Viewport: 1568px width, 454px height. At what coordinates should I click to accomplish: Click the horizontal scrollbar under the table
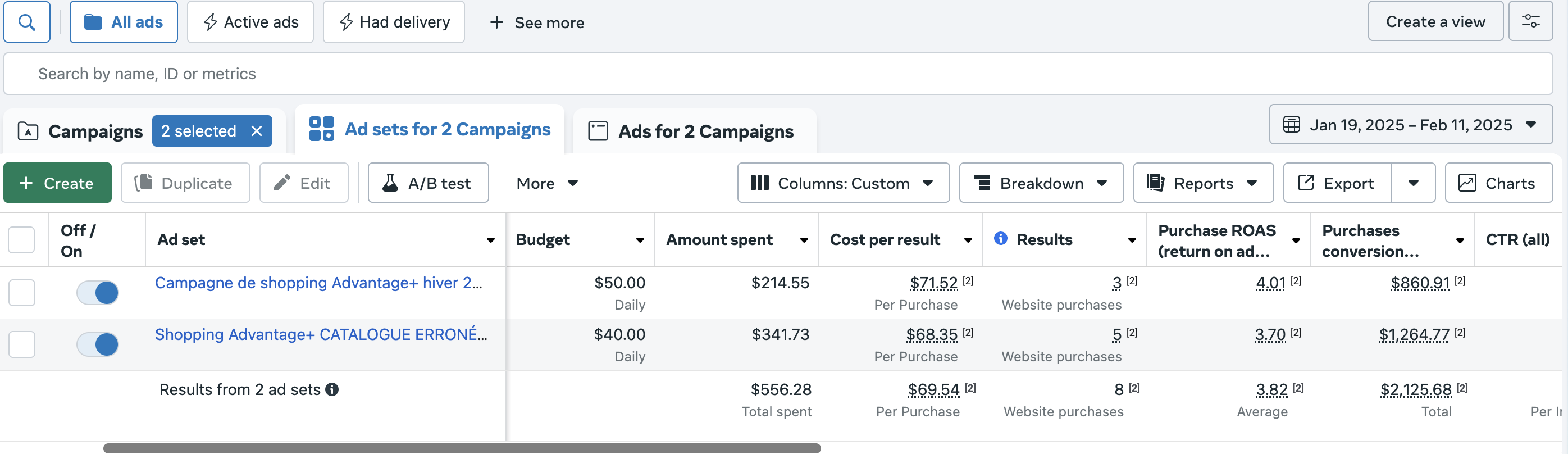click(462, 448)
